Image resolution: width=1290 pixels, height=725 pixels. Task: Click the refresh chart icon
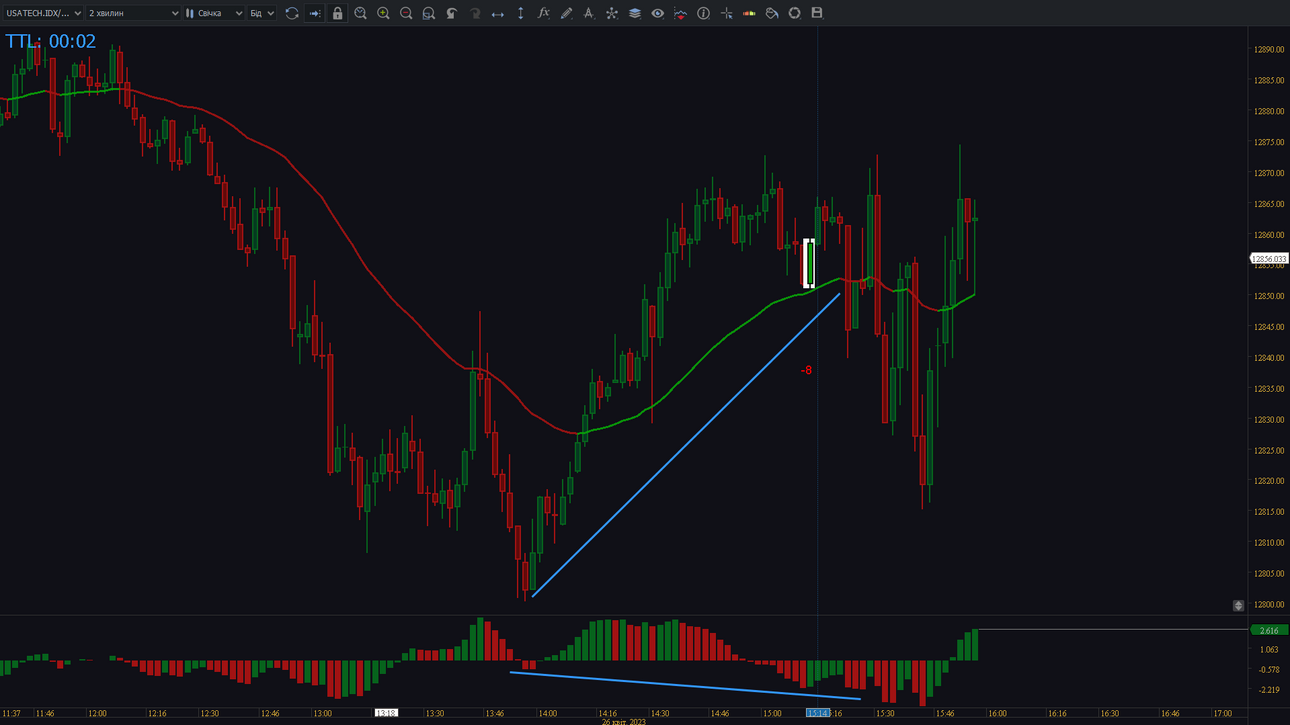pyautogui.click(x=292, y=13)
